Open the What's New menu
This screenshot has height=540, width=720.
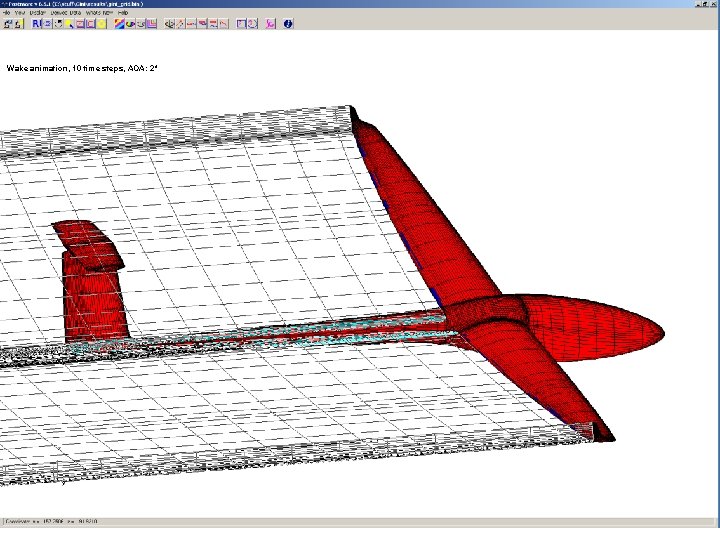click(x=99, y=13)
